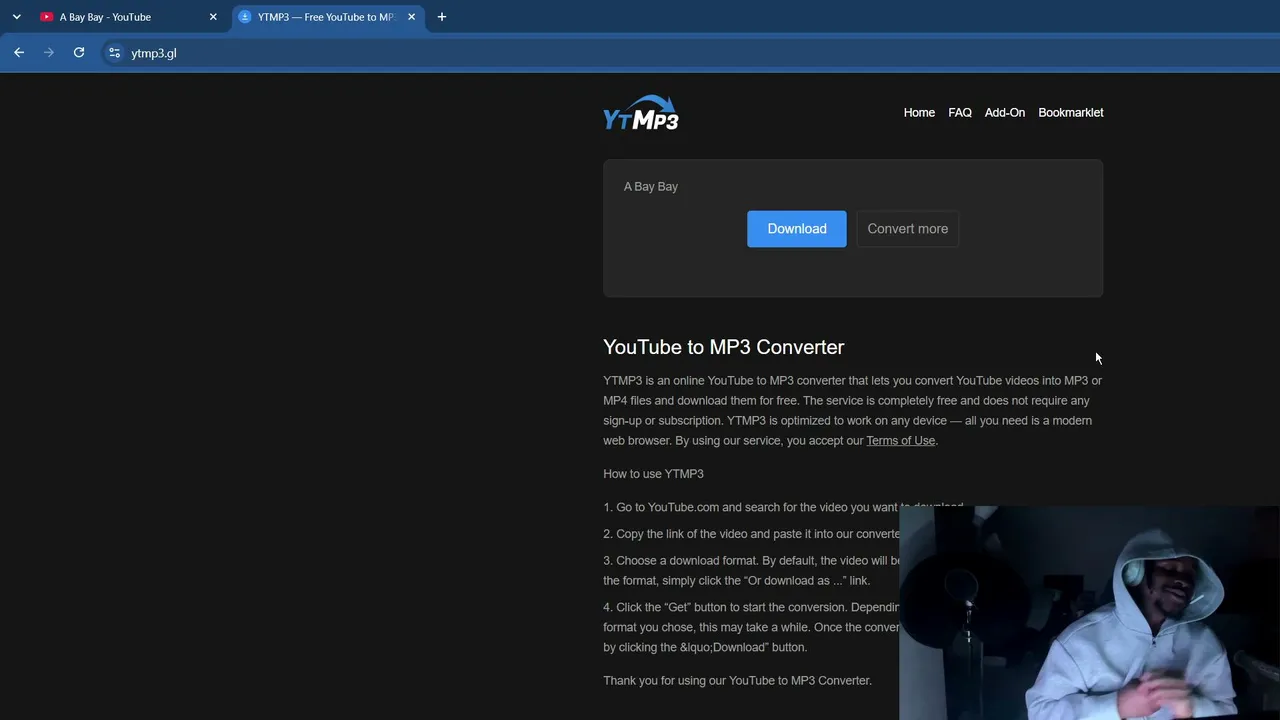Click the A Bay Bay video title text
This screenshot has width=1280, height=720.
point(651,187)
